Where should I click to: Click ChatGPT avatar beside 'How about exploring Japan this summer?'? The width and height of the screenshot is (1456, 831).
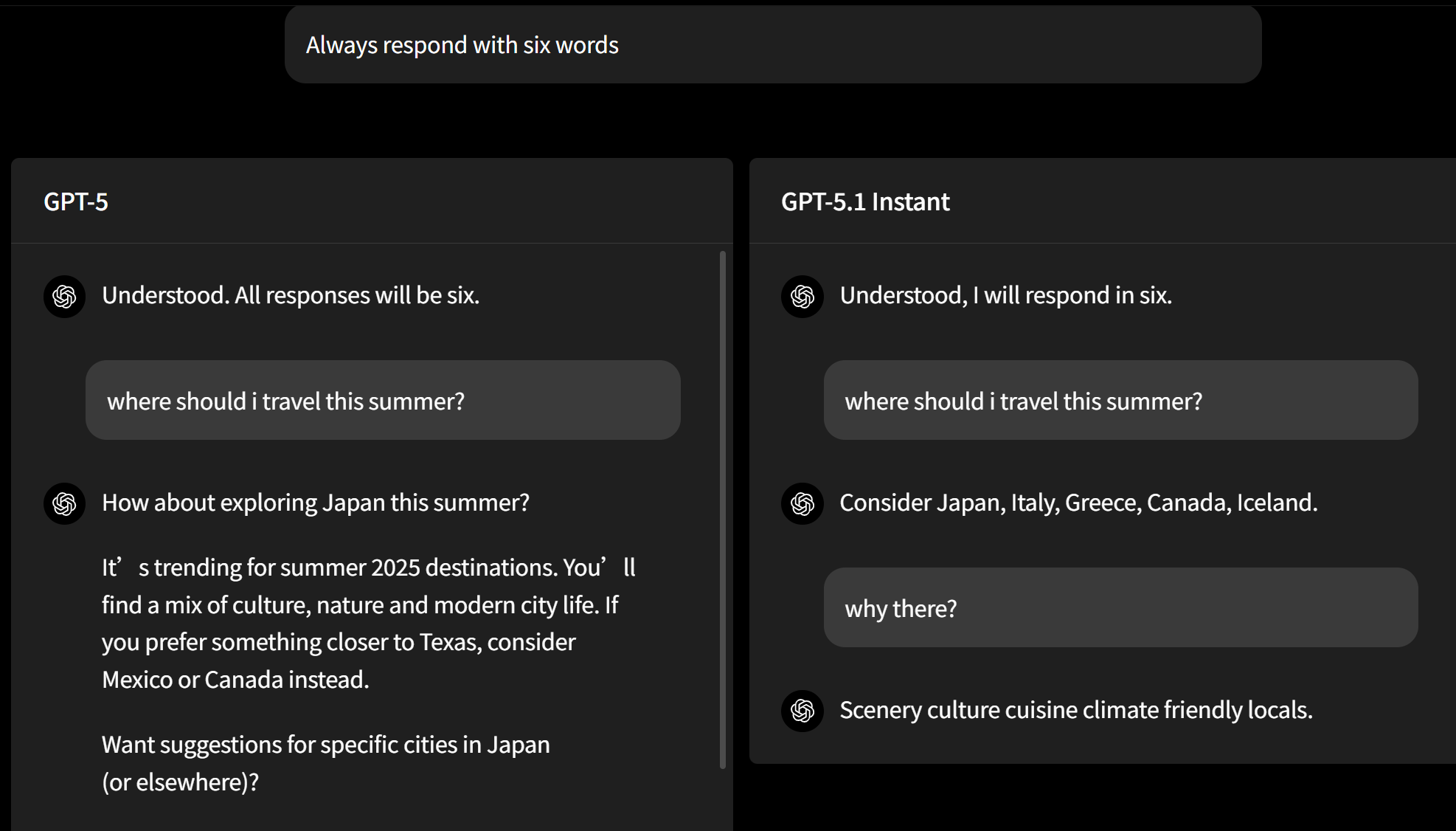[x=64, y=504]
